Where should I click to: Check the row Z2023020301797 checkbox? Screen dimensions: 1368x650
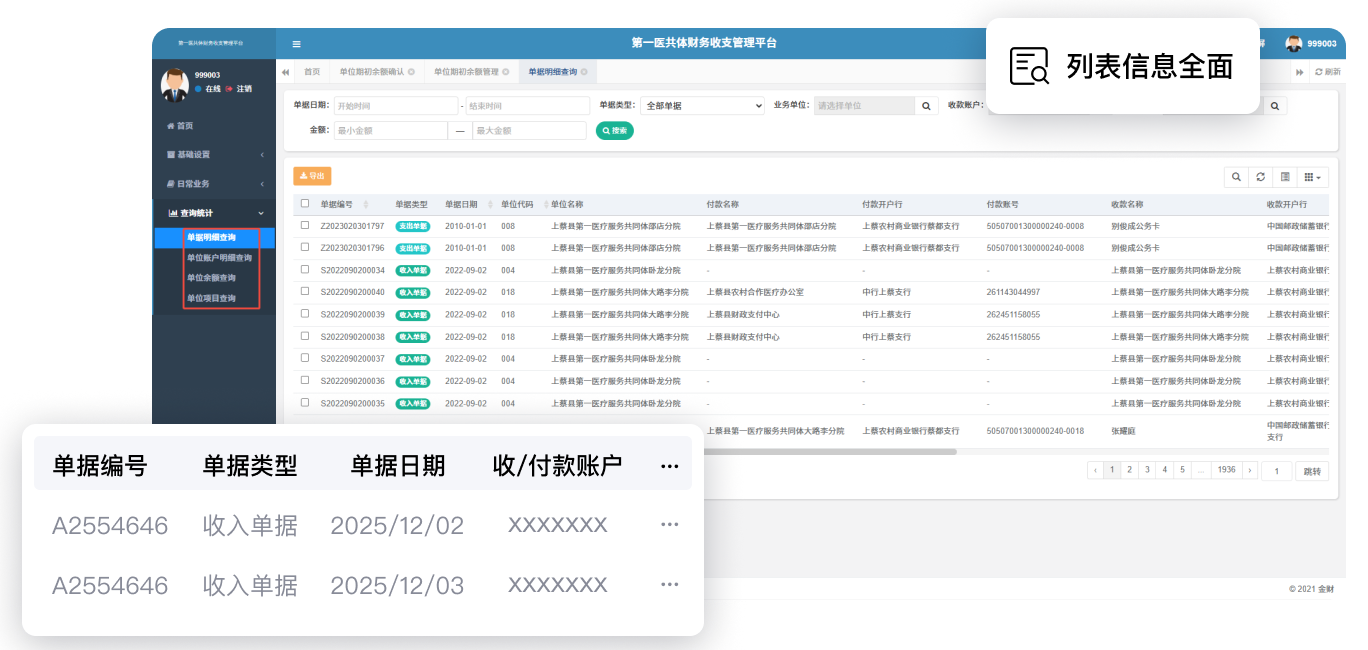tap(305, 225)
